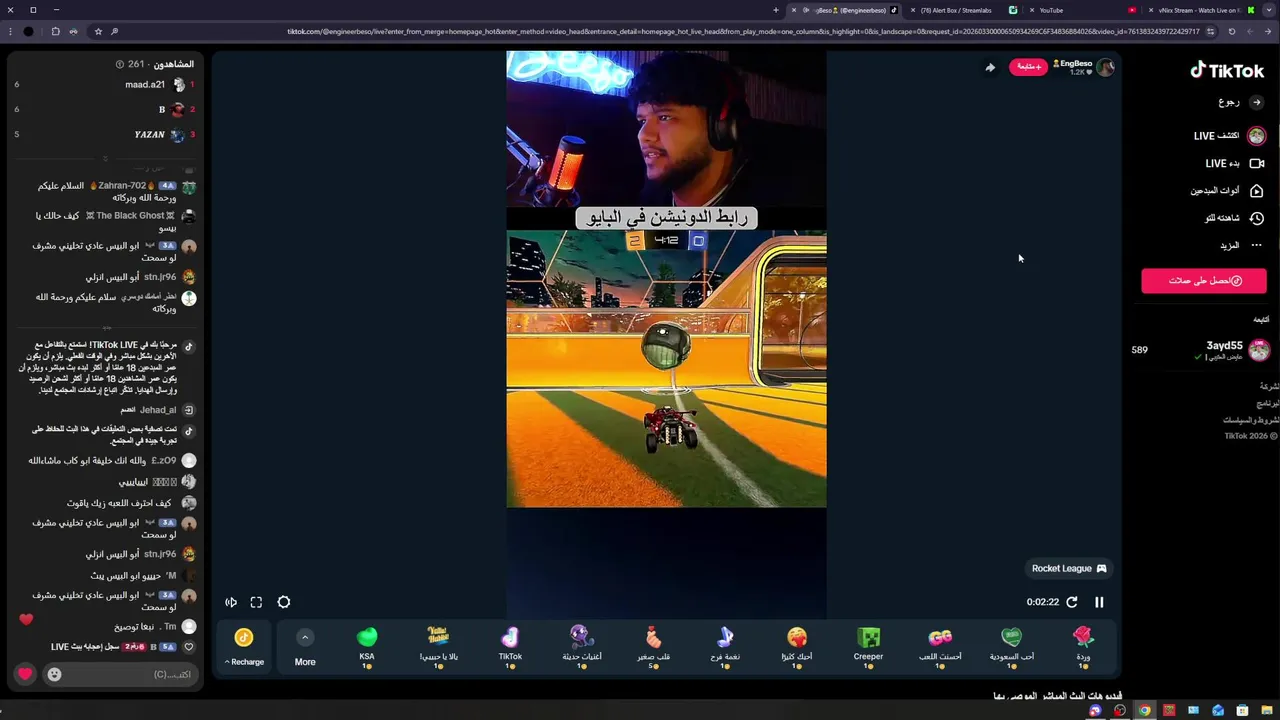Send the TikTok gift
The width and height of the screenshot is (1280, 720).
click(510, 646)
